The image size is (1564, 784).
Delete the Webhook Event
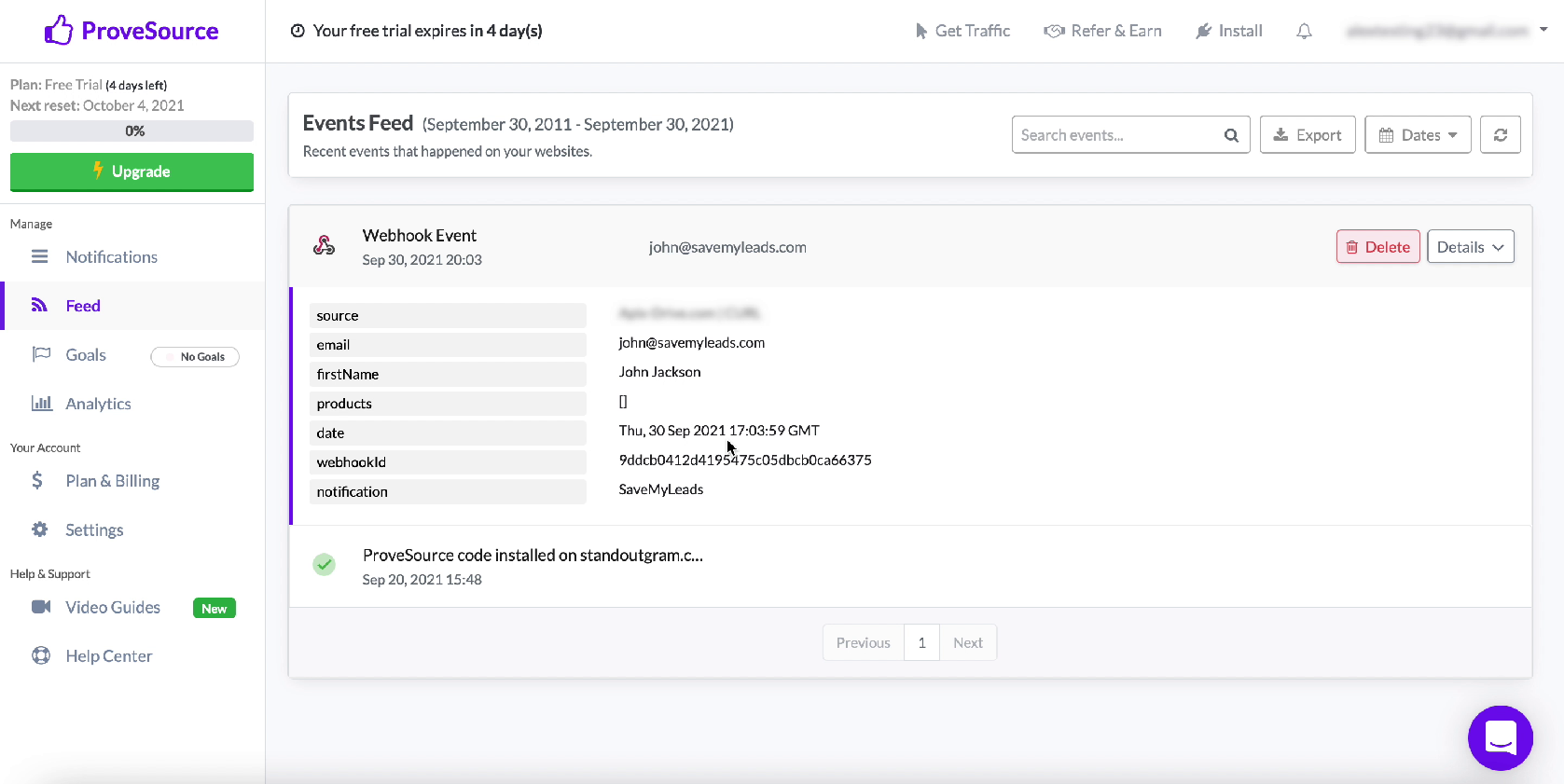[1377, 246]
